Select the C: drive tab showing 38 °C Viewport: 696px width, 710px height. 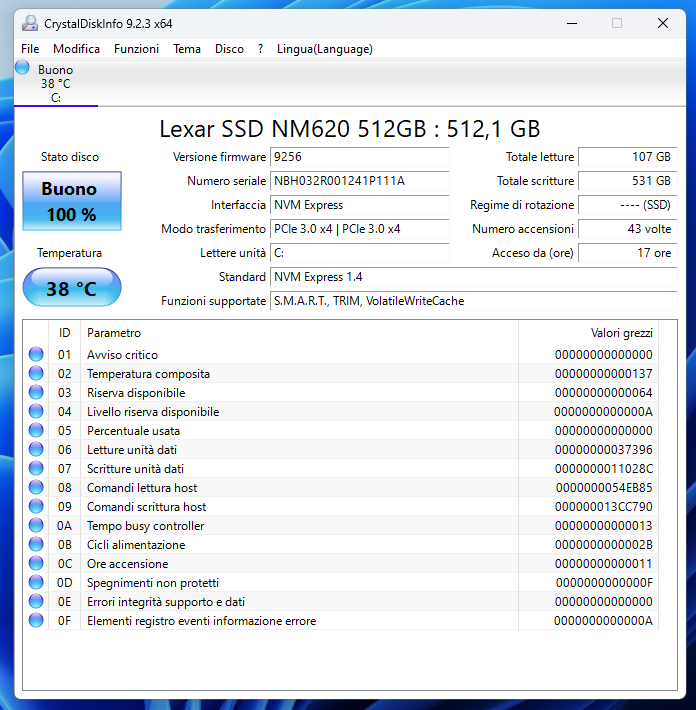coord(56,83)
